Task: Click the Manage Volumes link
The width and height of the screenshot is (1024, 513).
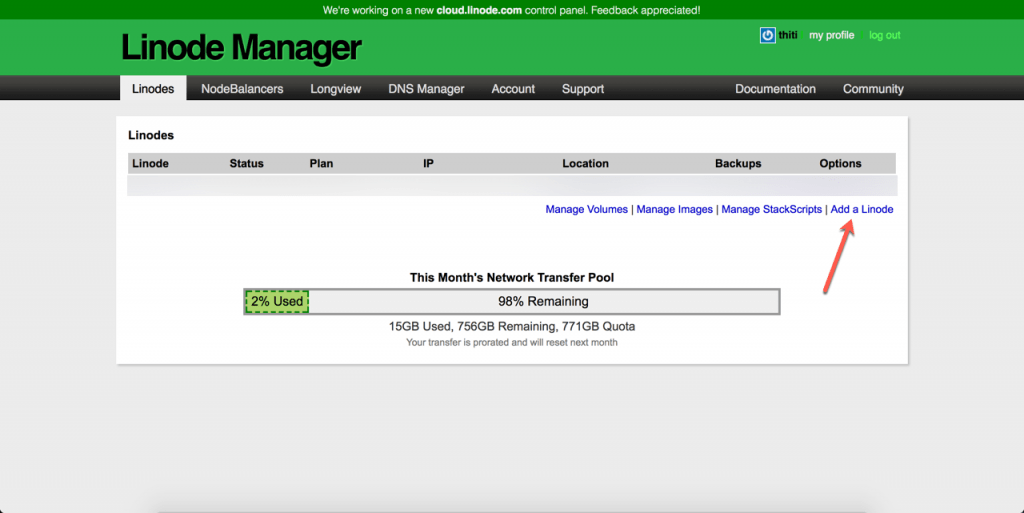Action: (x=586, y=209)
